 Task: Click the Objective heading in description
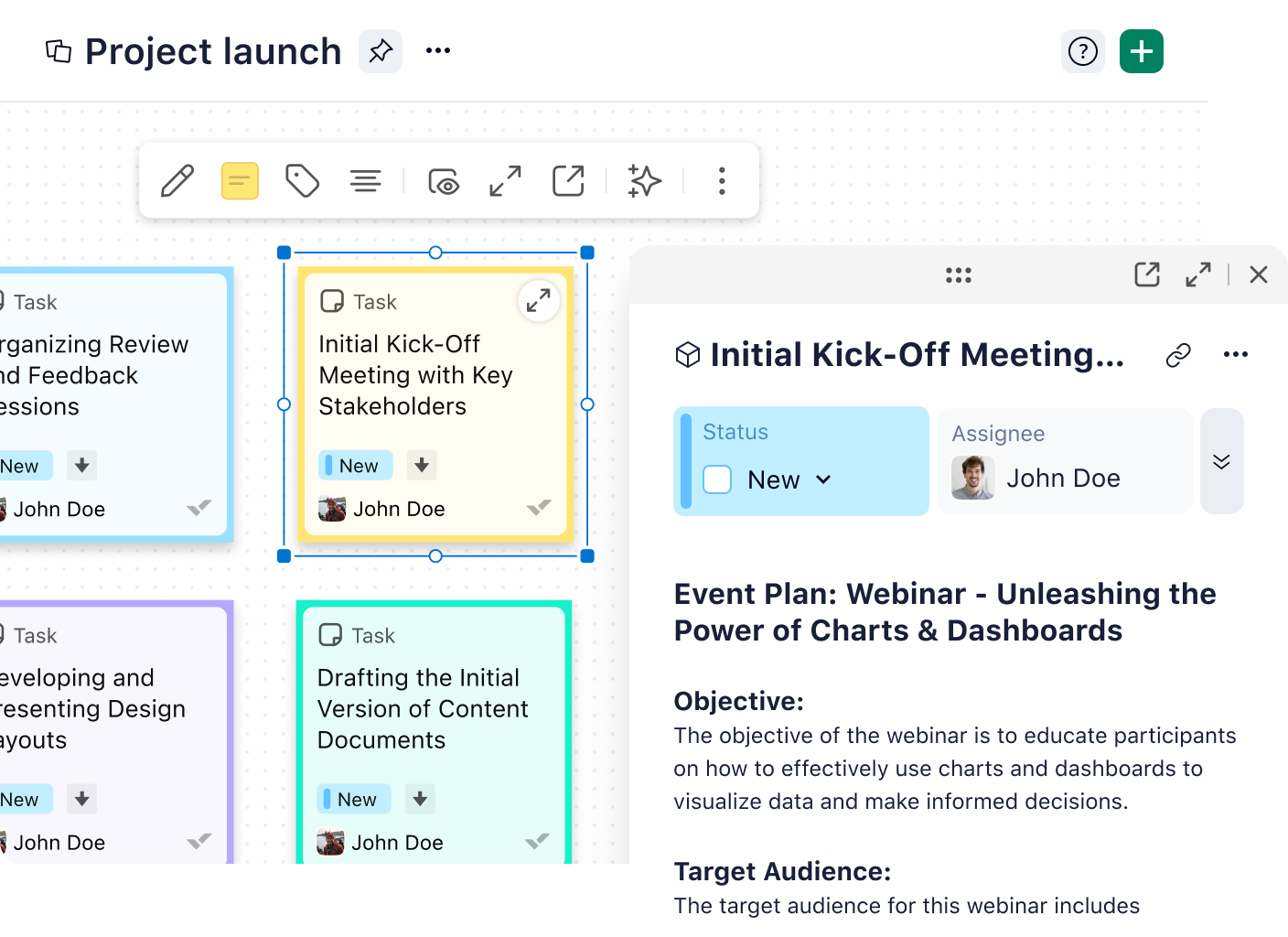(x=739, y=701)
